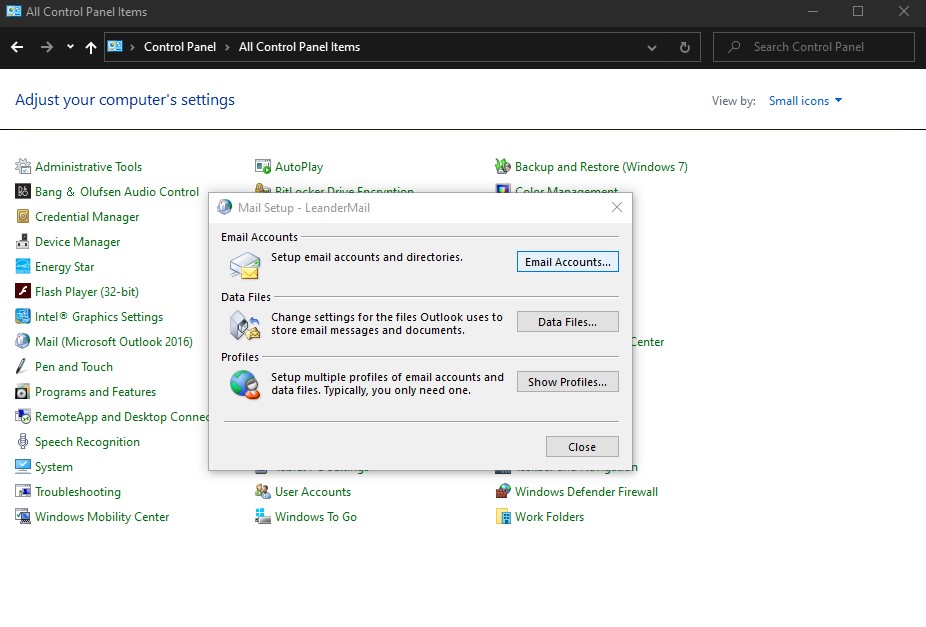Expand the chevron after Control Panel breadcrumb
This screenshot has height=627, width=926.
tap(227, 47)
